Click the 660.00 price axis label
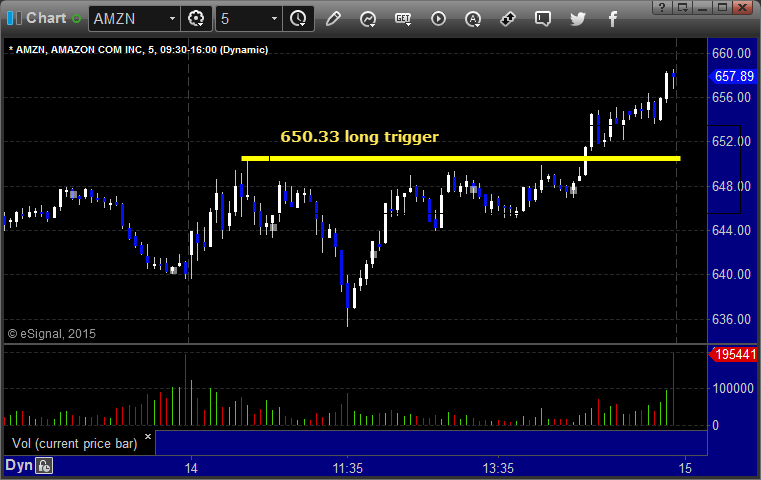This screenshot has width=761, height=480. (731, 53)
